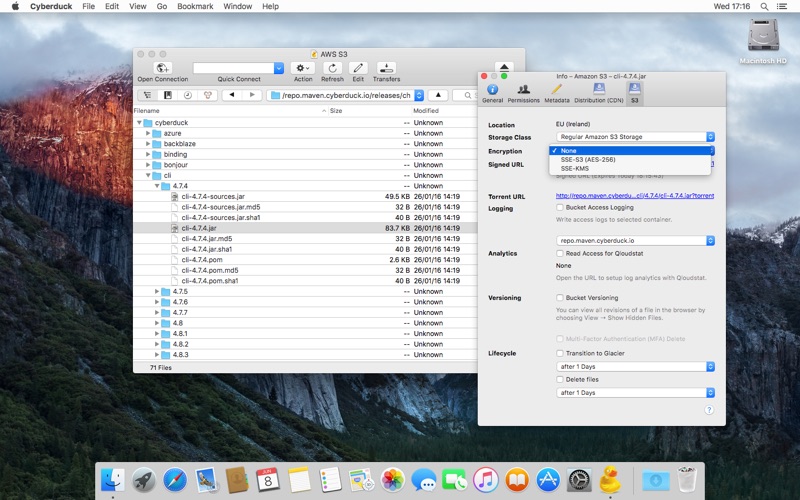Click the Refresh toolbar icon

(x=332, y=68)
